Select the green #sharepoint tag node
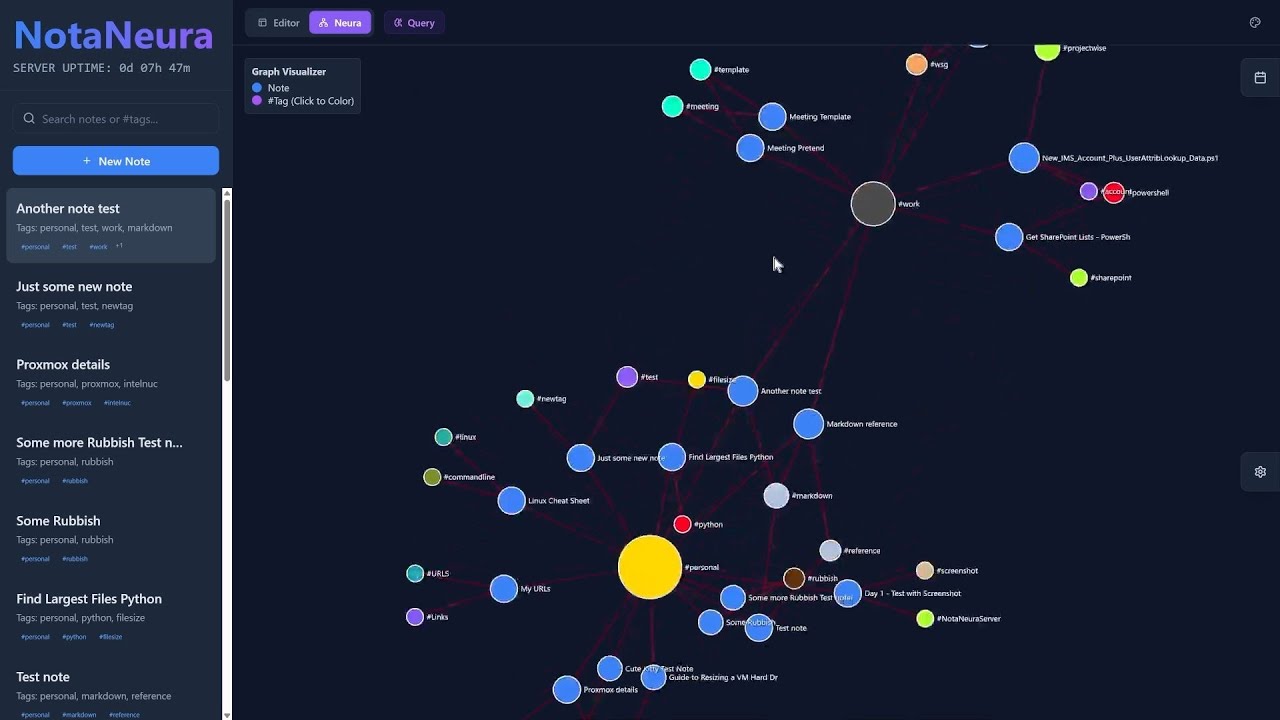The image size is (1280, 720). pyautogui.click(x=1079, y=278)
